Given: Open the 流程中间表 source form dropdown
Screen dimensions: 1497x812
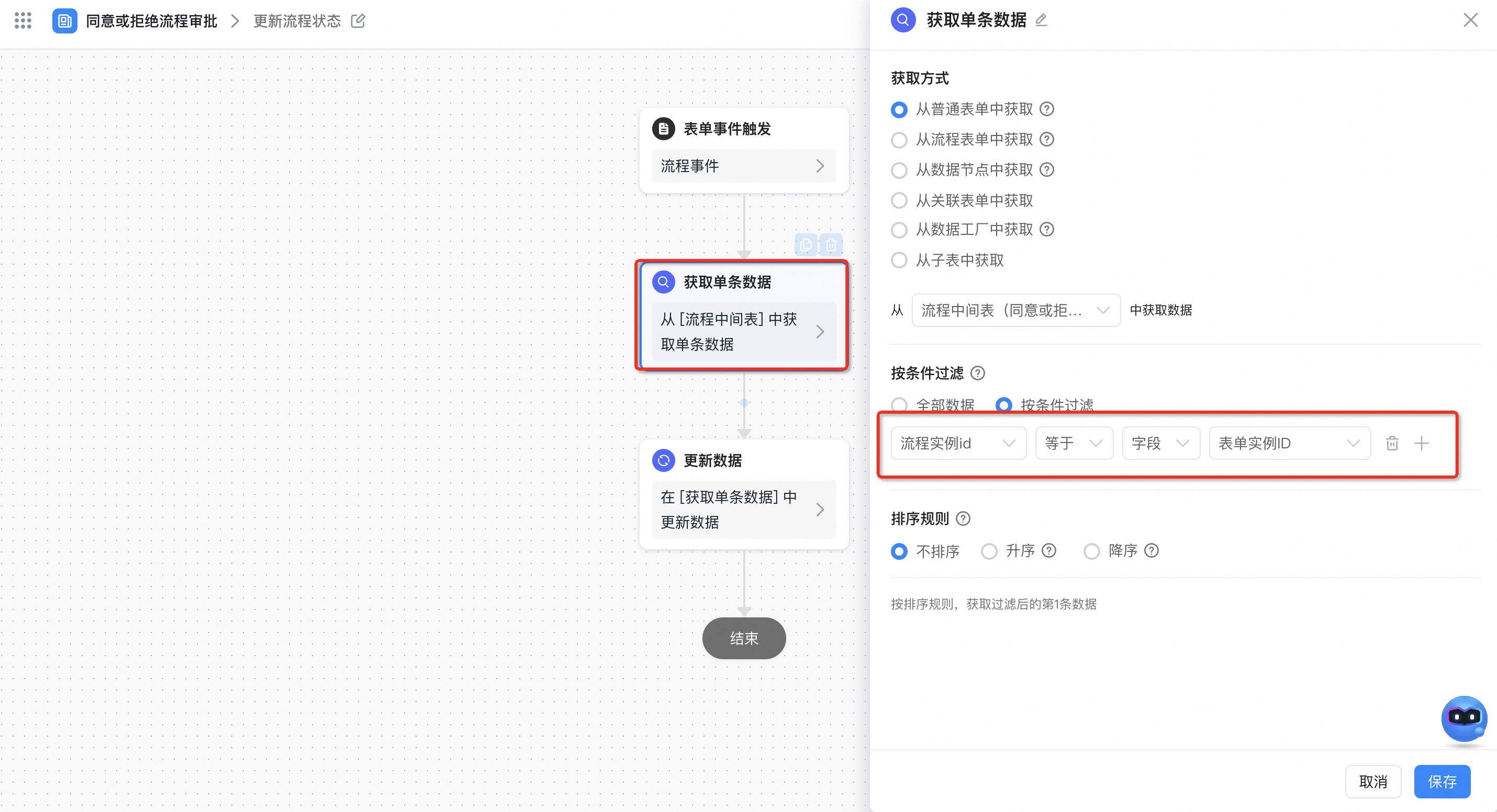Looking at the screenshot, I should pos(1016,310).
